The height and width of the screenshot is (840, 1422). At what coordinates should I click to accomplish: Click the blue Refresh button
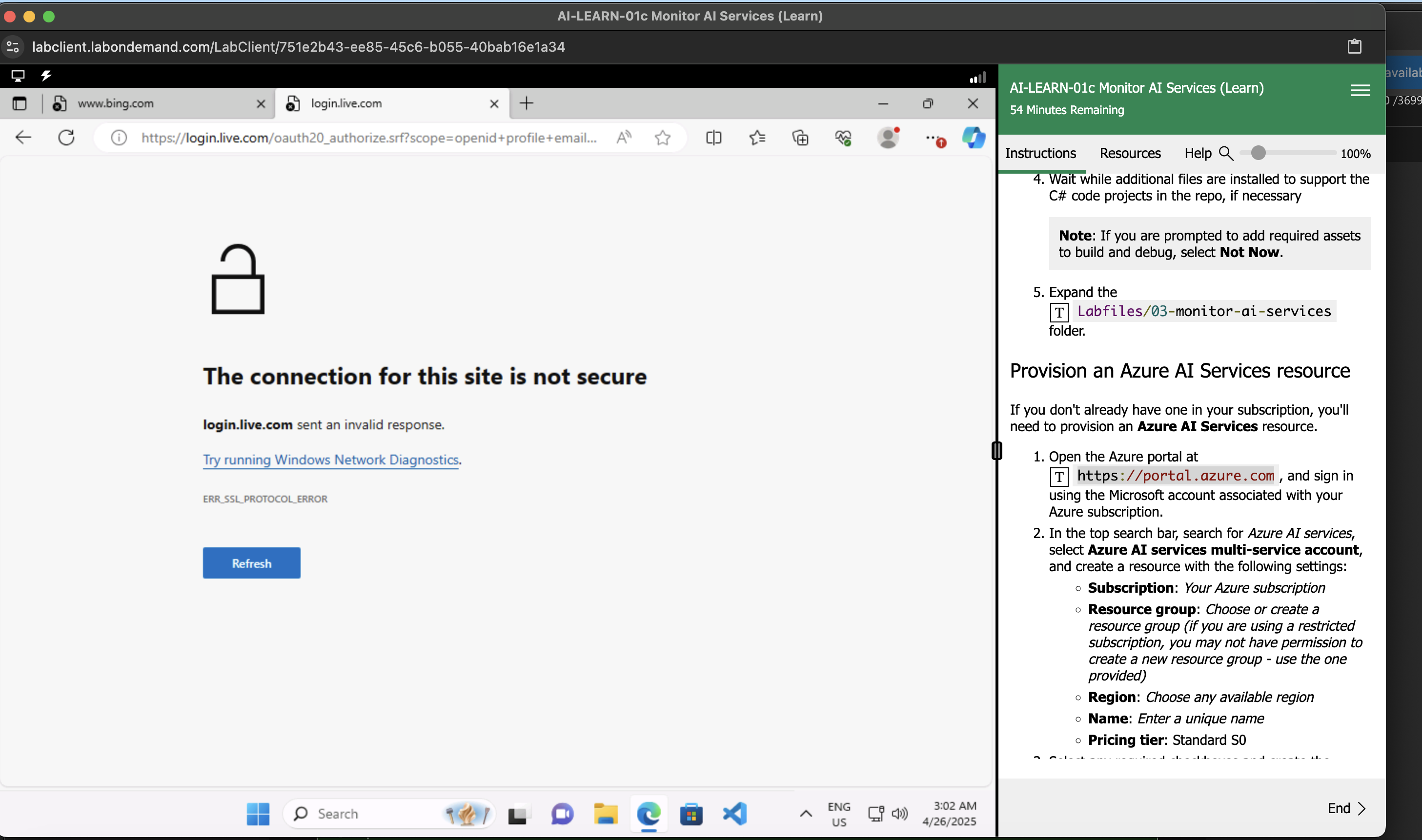251,562
